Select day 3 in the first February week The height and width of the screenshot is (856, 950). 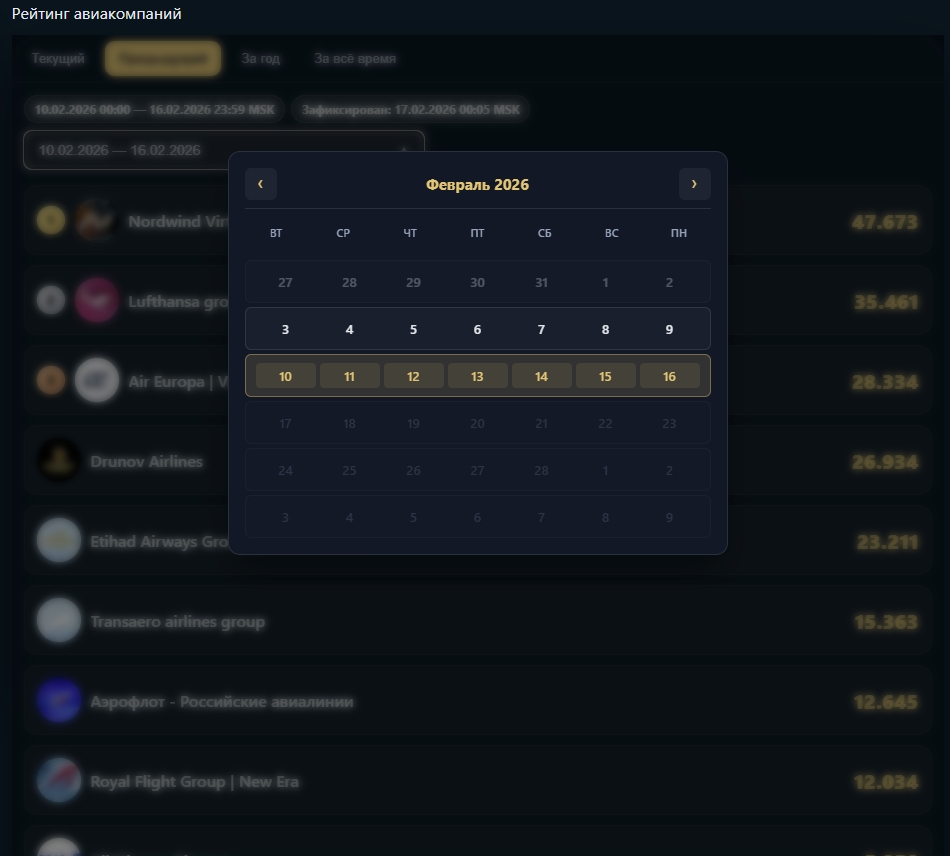[285, 329]
